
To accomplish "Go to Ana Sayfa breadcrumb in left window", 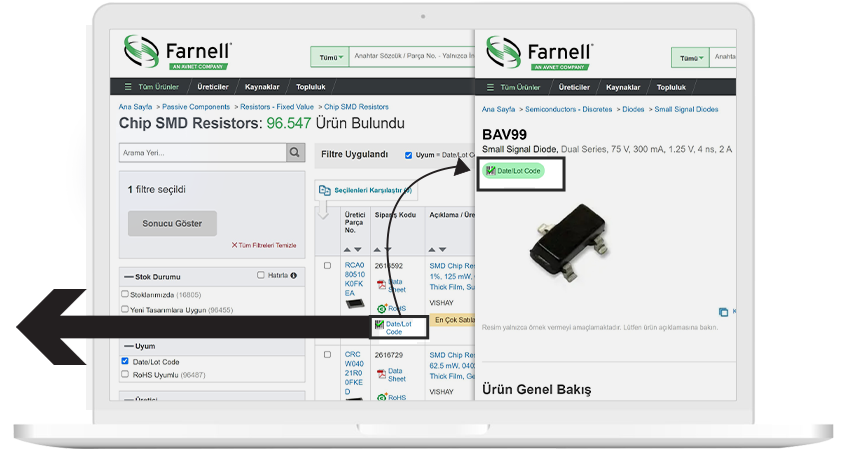I will tap(135, 107).
